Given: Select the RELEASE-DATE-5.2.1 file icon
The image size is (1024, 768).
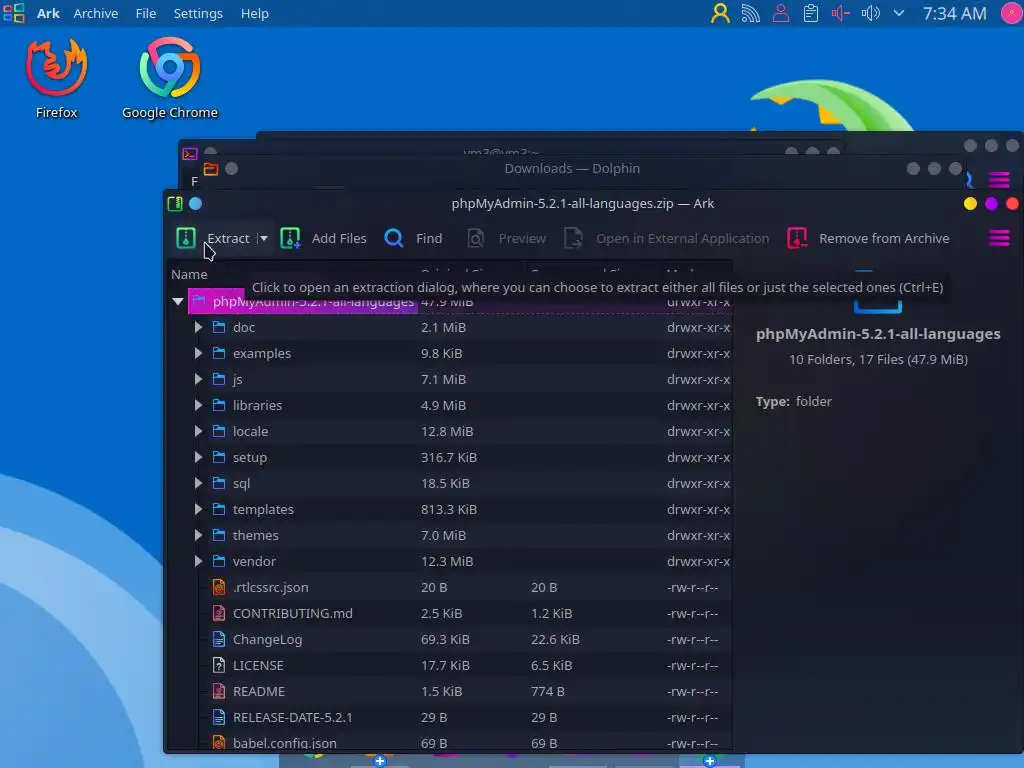Looking at the screenshot, I should pos(219,717).
